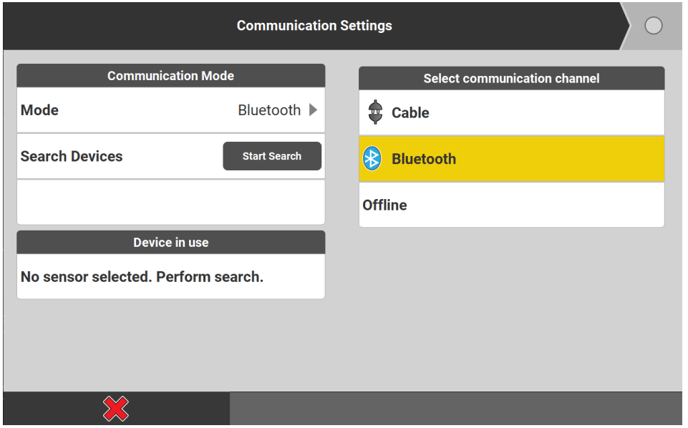688x428 pixels.
Task: Click the Communication Settings title
Action: [314, 25]
